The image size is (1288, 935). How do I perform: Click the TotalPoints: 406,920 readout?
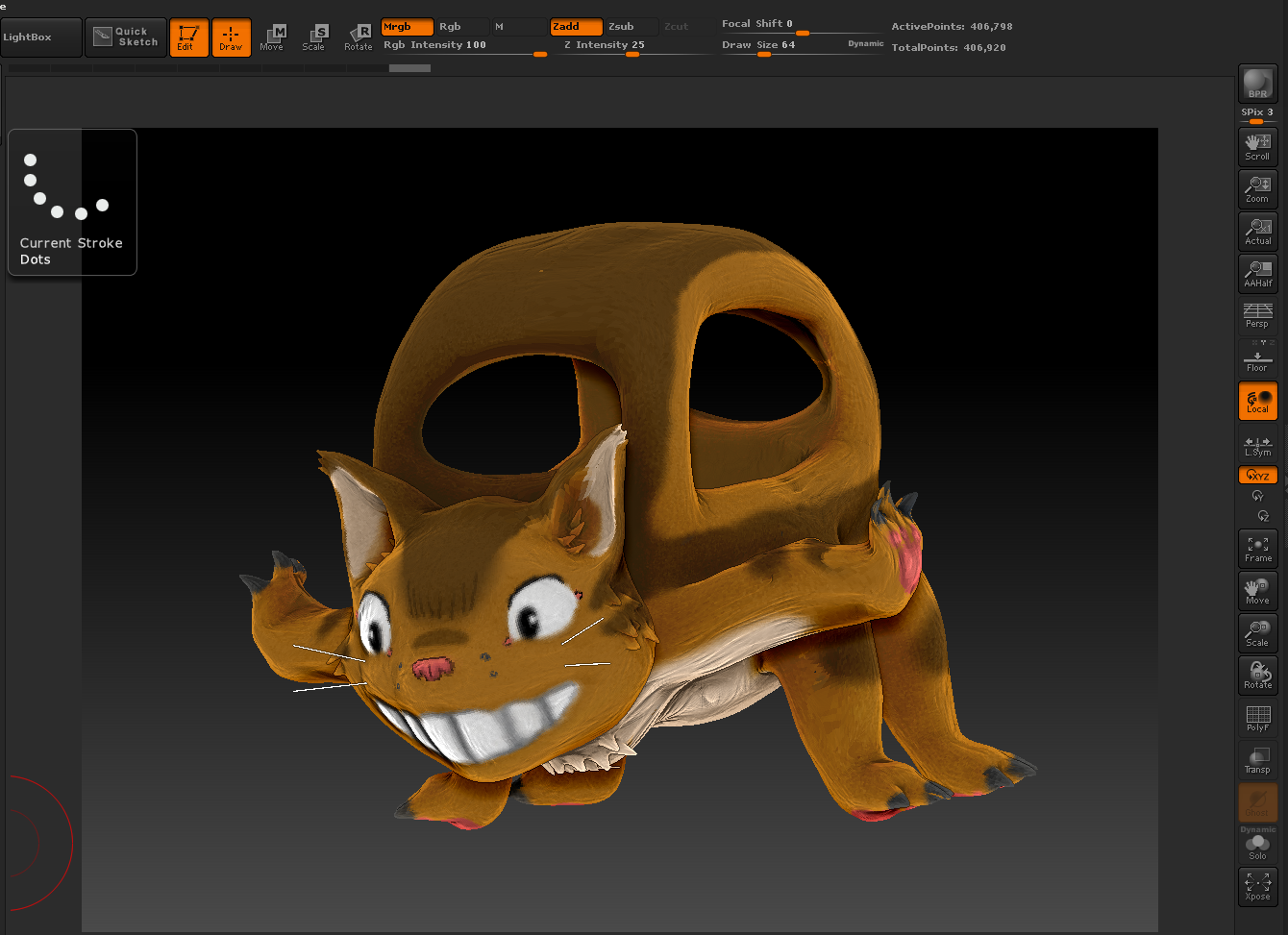tap(949, 47)
